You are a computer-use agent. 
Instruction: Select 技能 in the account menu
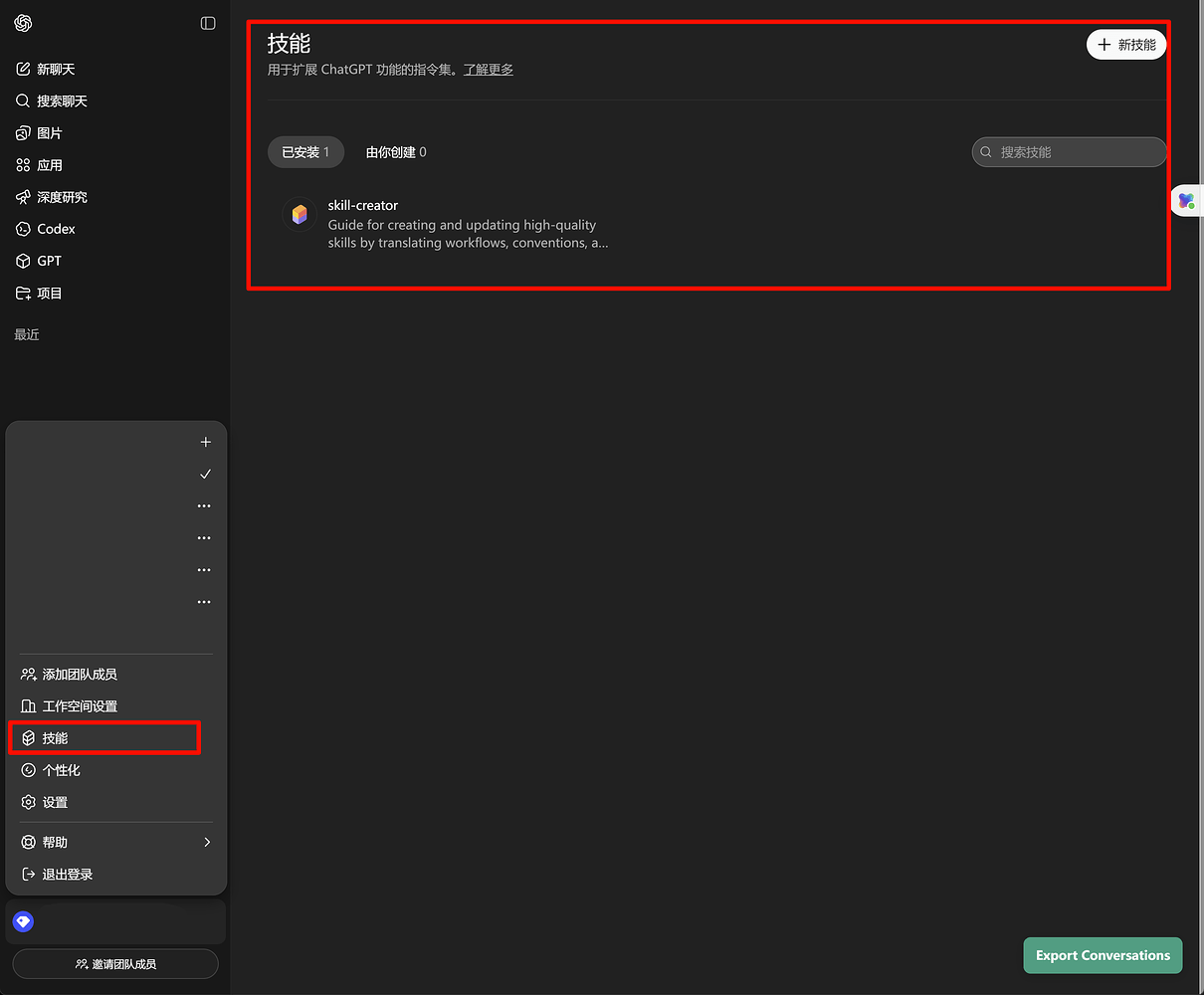(104, 738)
